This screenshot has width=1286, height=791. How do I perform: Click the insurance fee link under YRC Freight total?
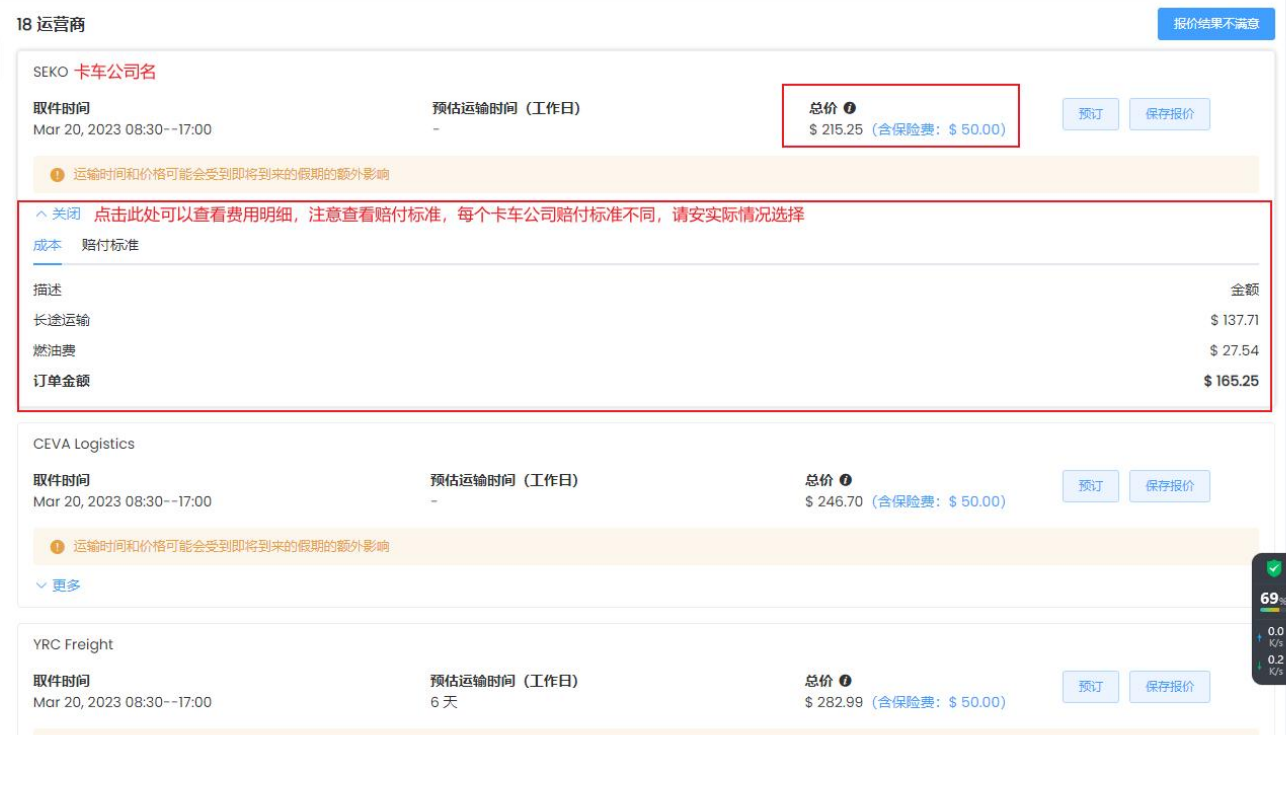[939, 703]
